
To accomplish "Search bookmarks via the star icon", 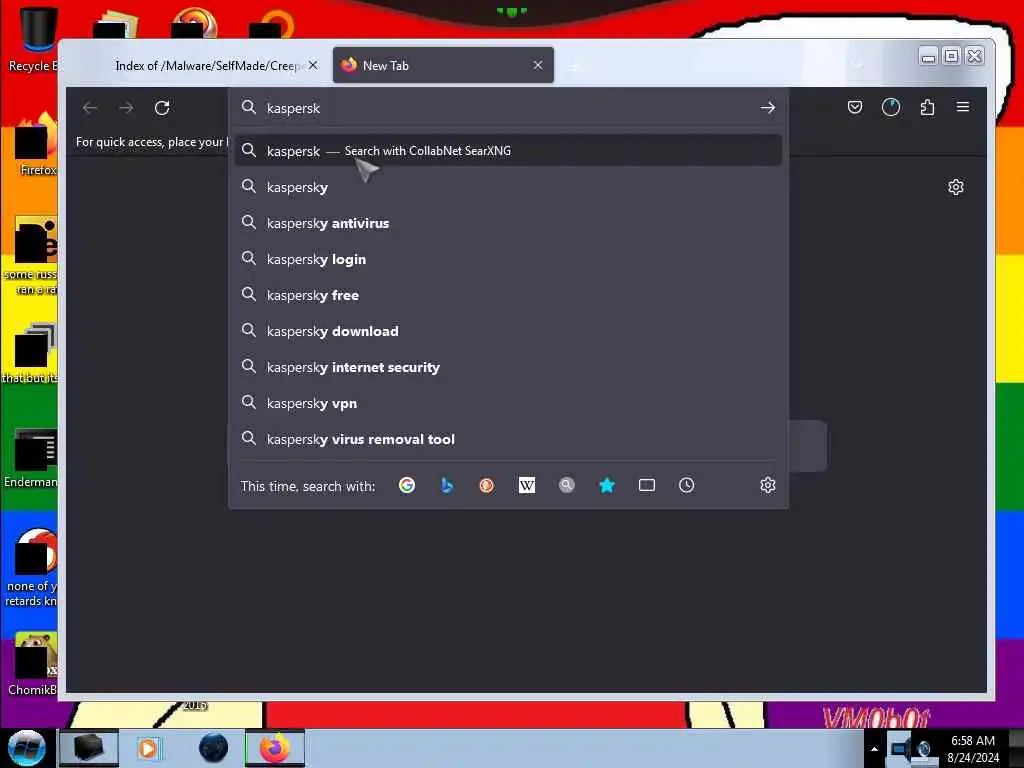I will point(607,485).
